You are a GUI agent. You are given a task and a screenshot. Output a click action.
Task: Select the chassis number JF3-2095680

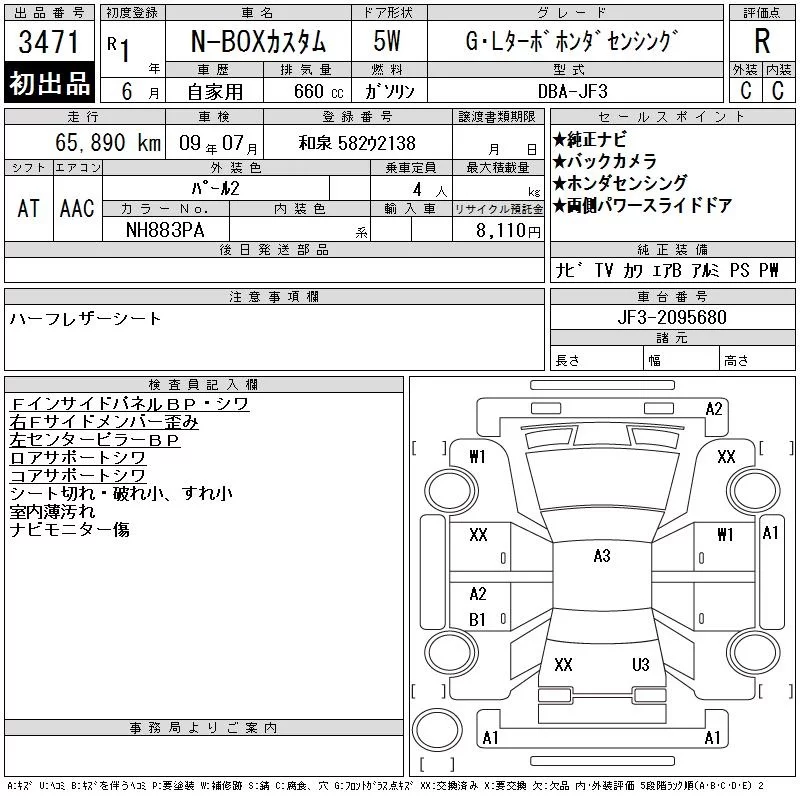pyautogui.click(x=672, y=317)
